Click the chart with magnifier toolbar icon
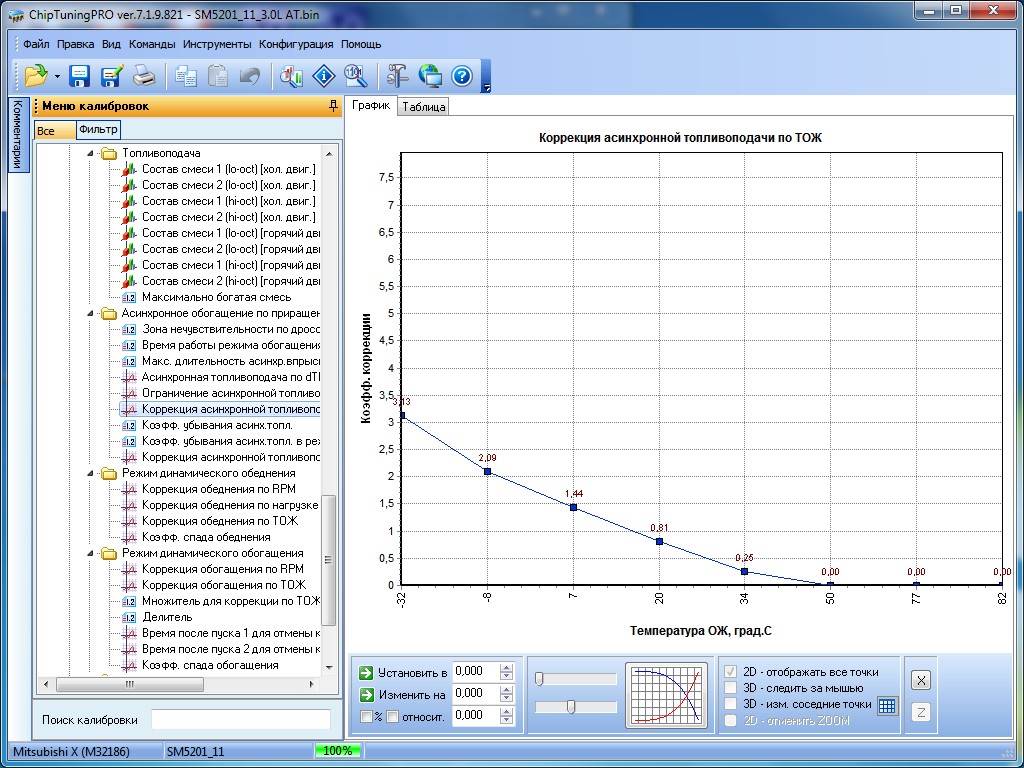The height and width of the screenshot is (768, 1024). [x=291, y=75]
